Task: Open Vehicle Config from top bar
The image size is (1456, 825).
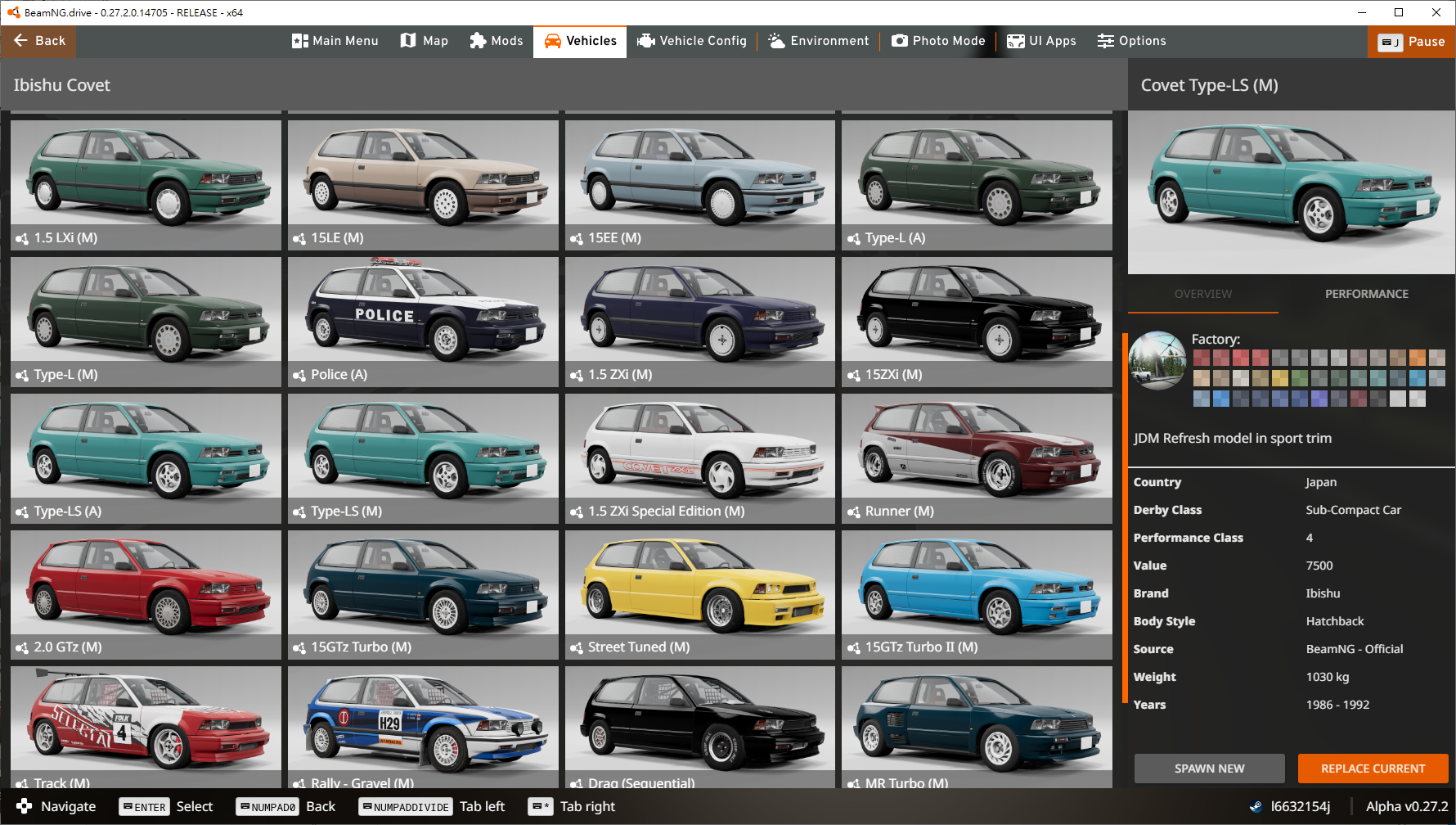Action: 691,41
